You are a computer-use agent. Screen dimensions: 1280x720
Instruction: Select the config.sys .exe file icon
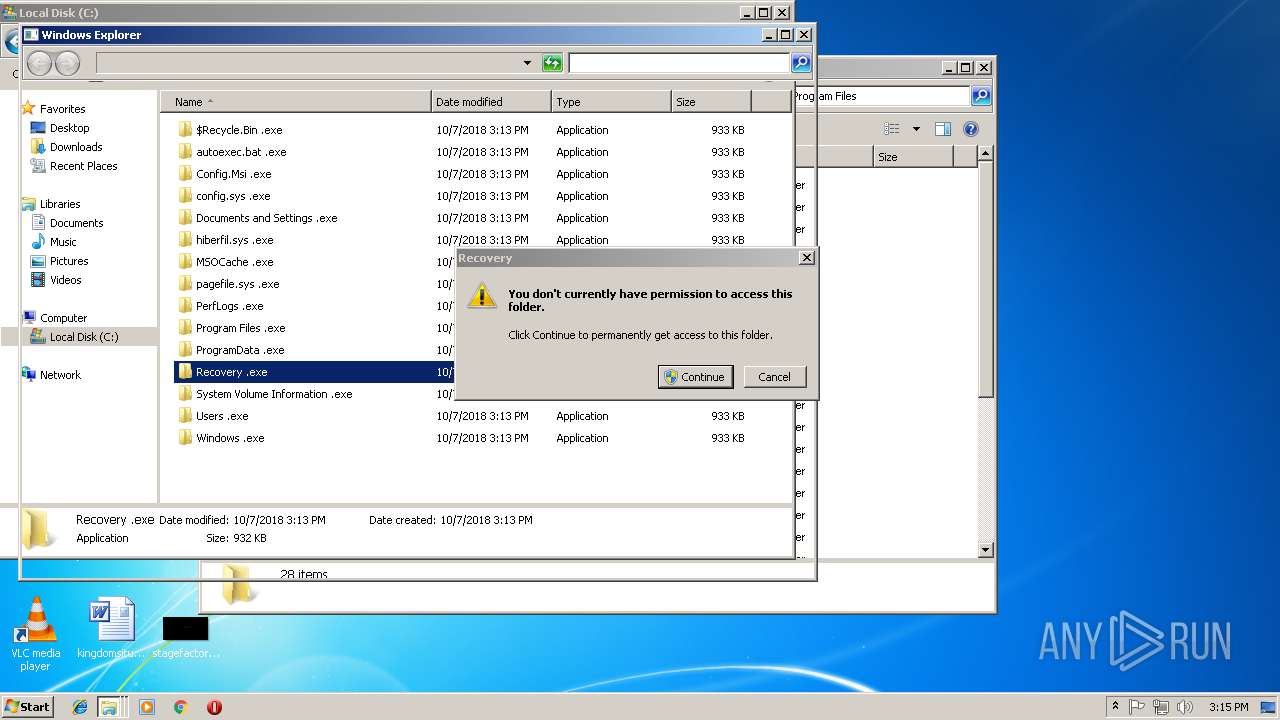click(x=185, y=196)
